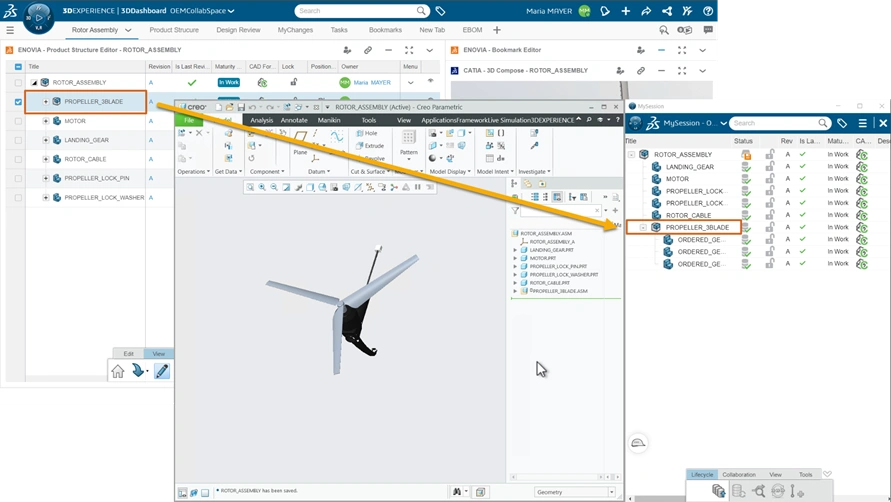
Task: Open the EBOM dashboard tab
Action: 472,30
